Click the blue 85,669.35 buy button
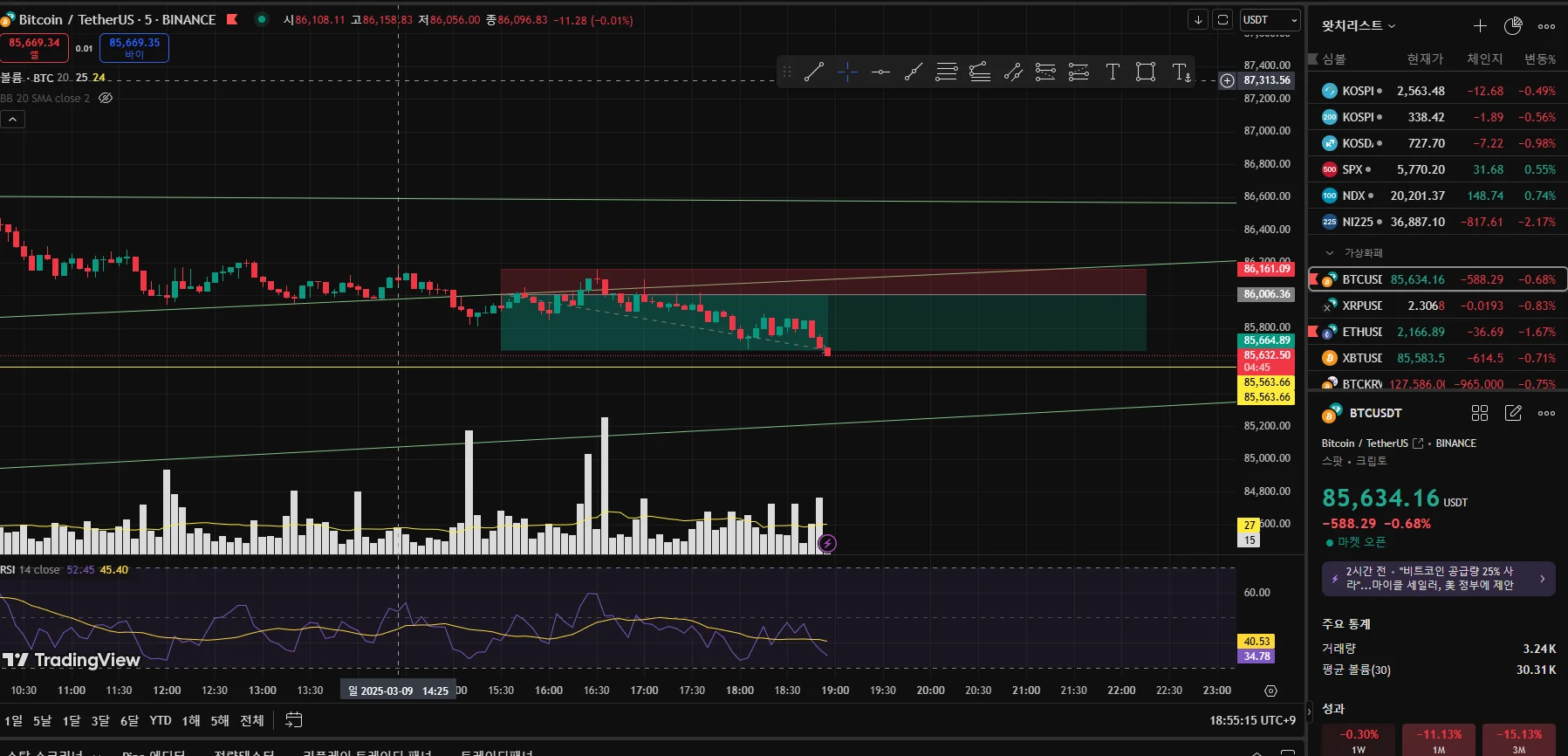This screenshot has width=1568, height=756. tap(134, 47)
